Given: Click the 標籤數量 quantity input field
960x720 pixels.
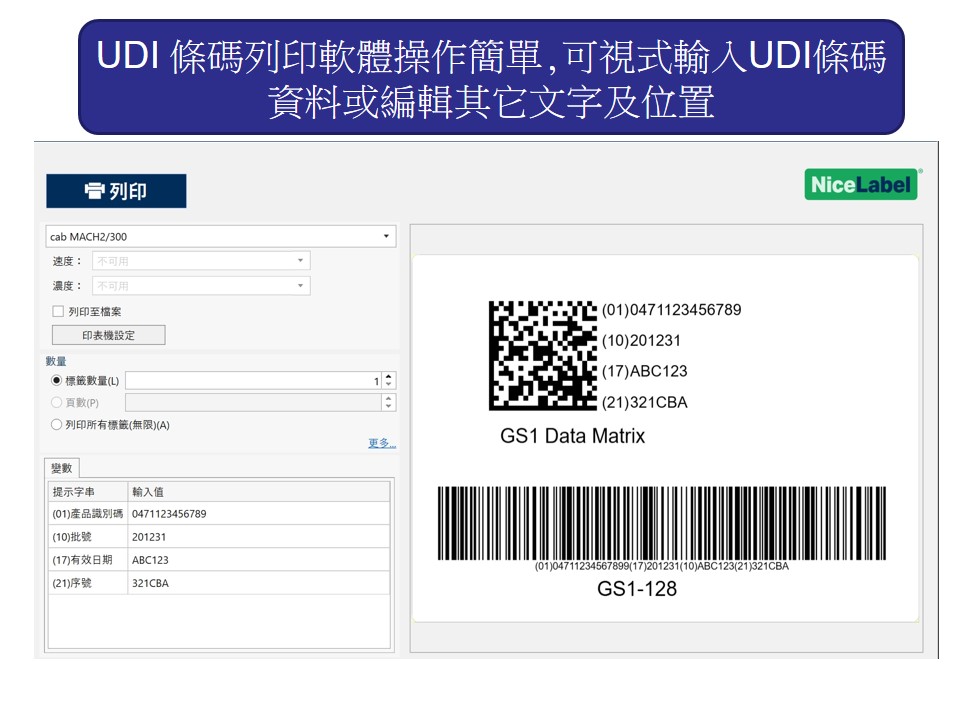Looking at the screenshot, I should click(253, 381).
